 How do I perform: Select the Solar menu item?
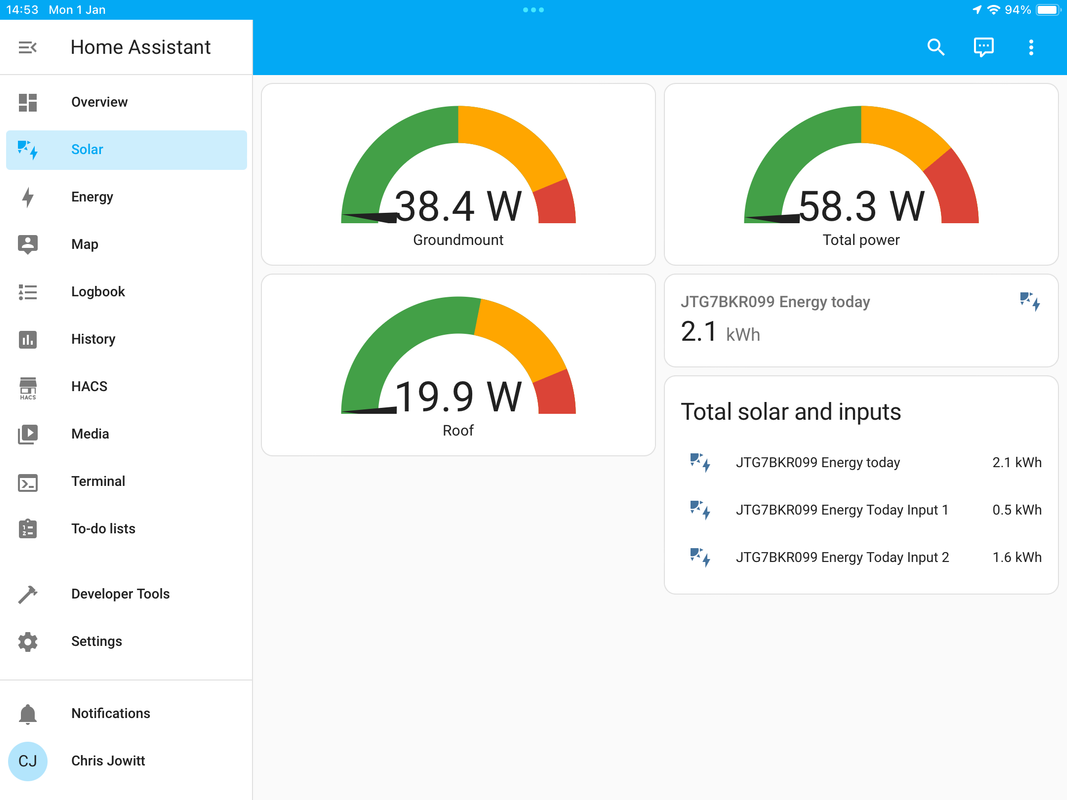127,150
